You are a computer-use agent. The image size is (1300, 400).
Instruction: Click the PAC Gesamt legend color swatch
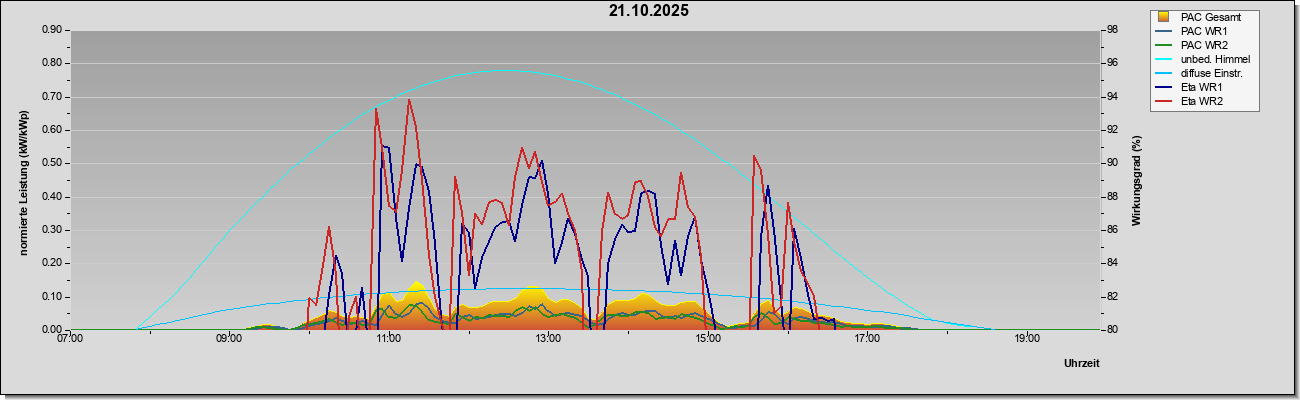1163,17
